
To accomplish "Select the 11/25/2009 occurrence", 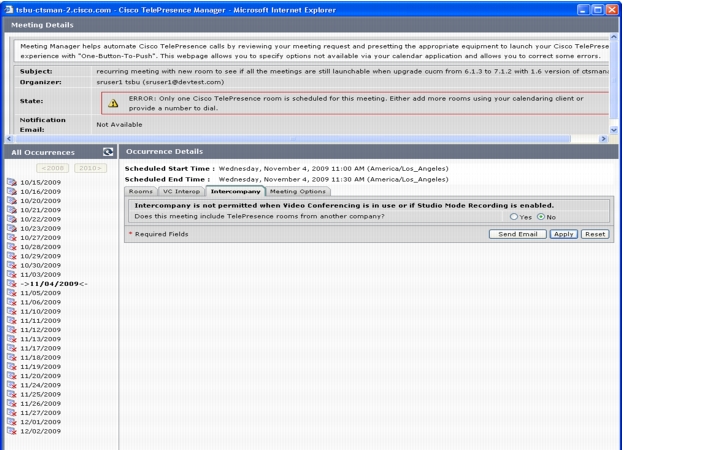I will point(40,394).
